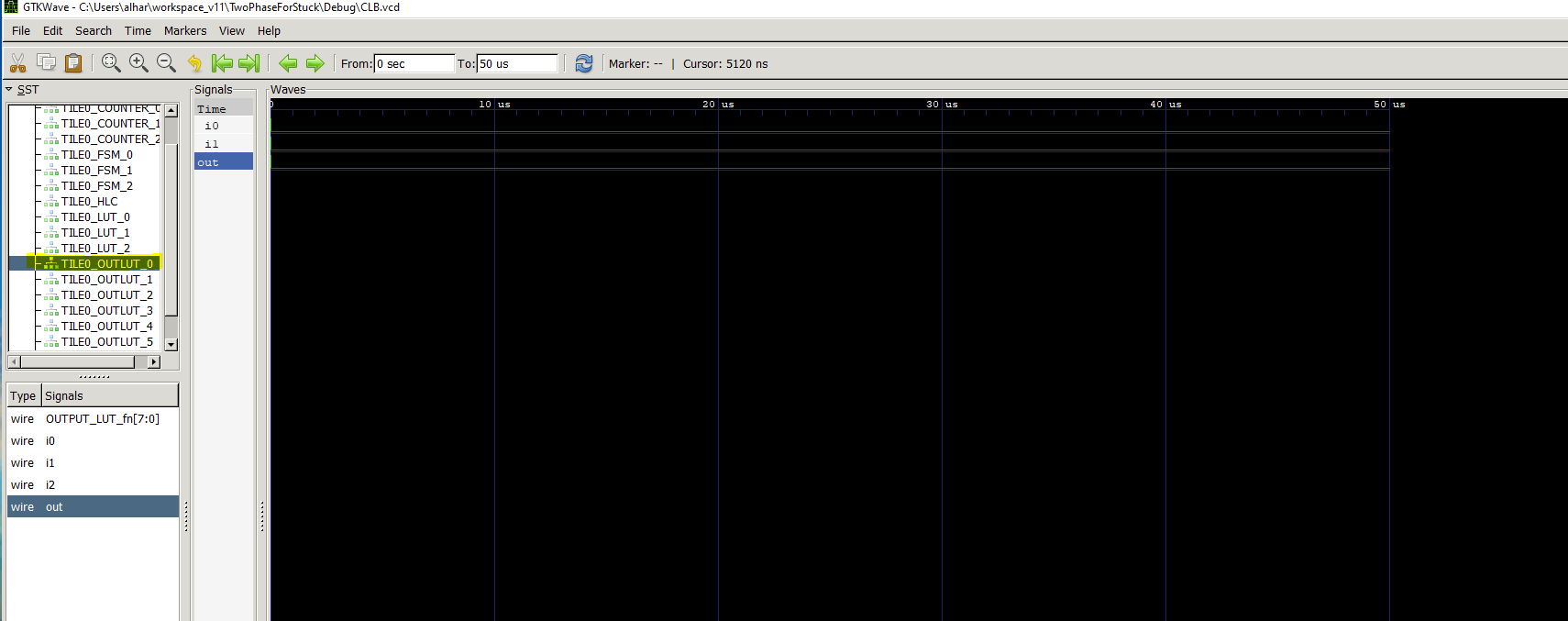
Task: Open the Search menu
Action: (94, 31)
